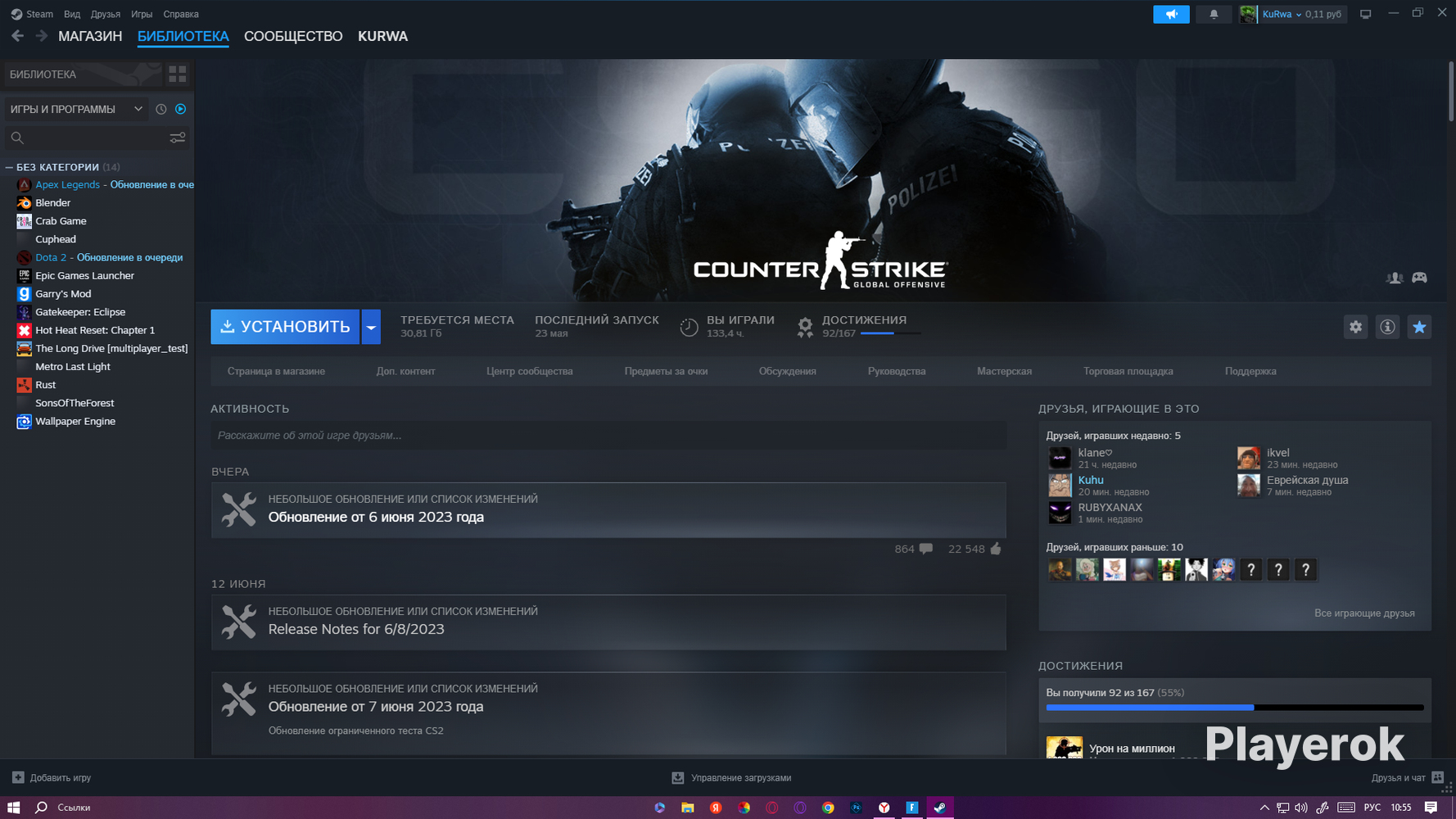Image resolution: width=1456 pixels, height=819 pixels.
Task: Open the KURWA profile tab
Action: [382, 36]
